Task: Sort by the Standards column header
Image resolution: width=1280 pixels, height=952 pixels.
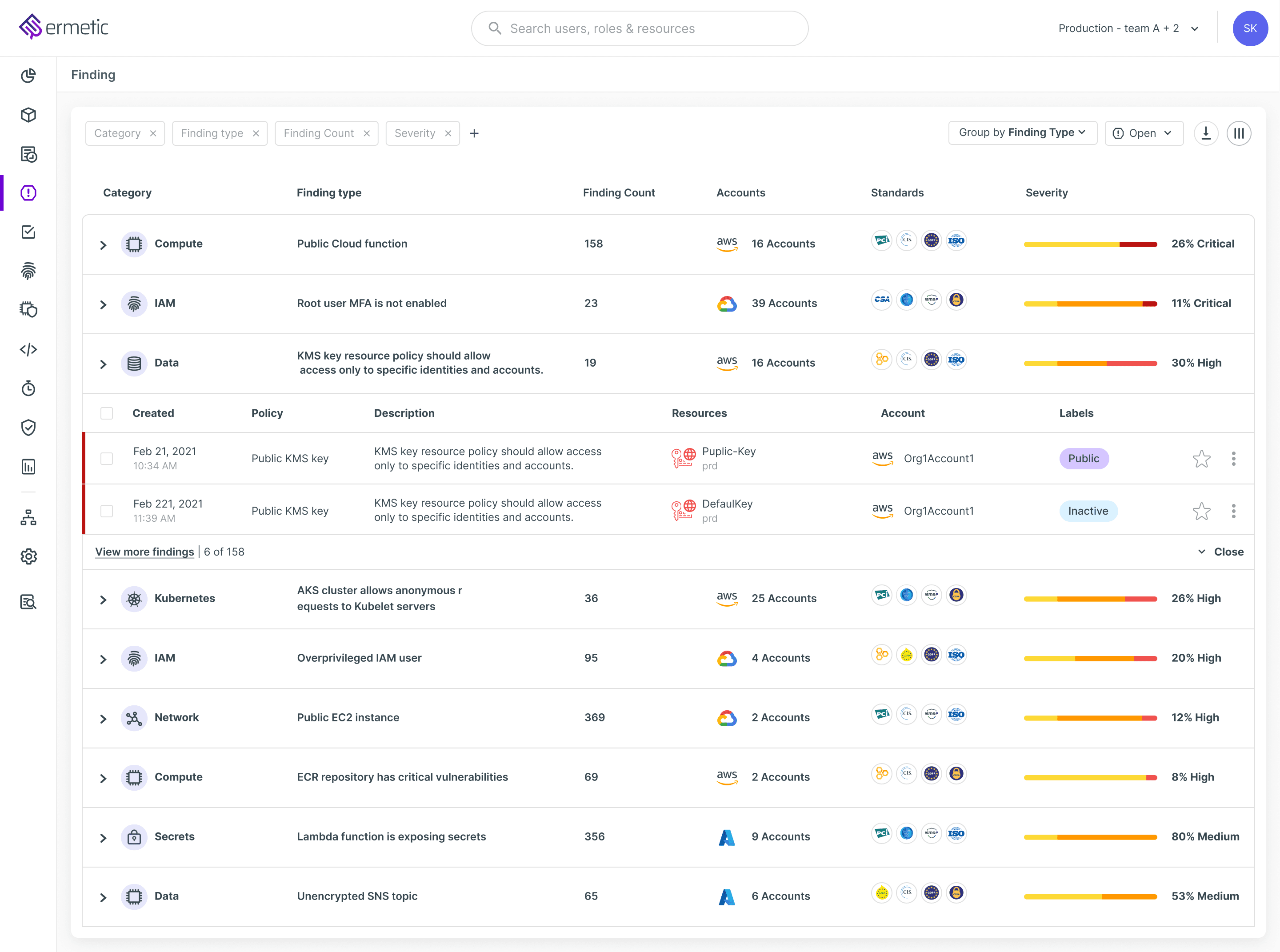Action: 897,192
